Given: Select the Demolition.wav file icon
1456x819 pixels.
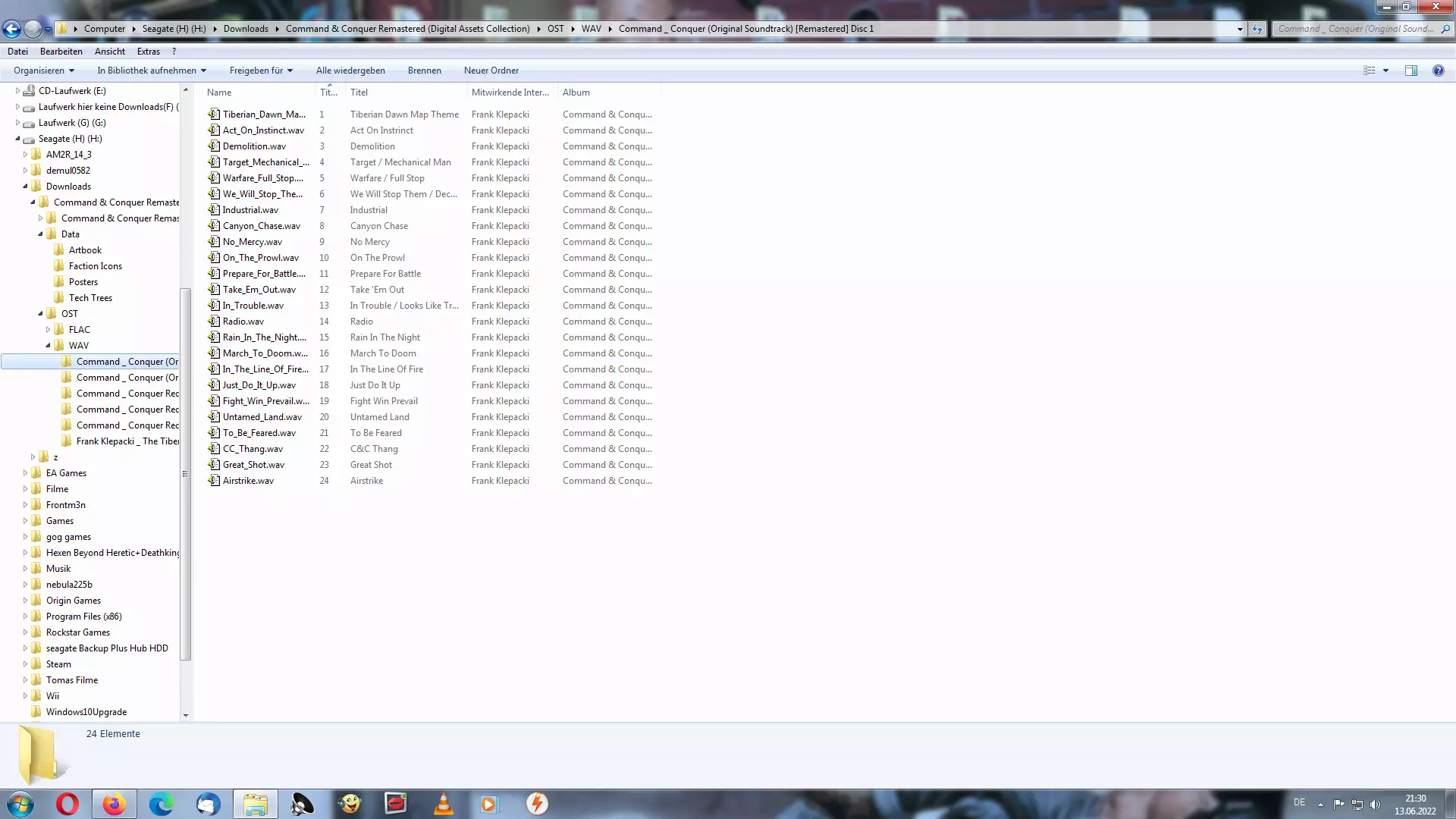Looking at the screenshot, I should (214, 146).
